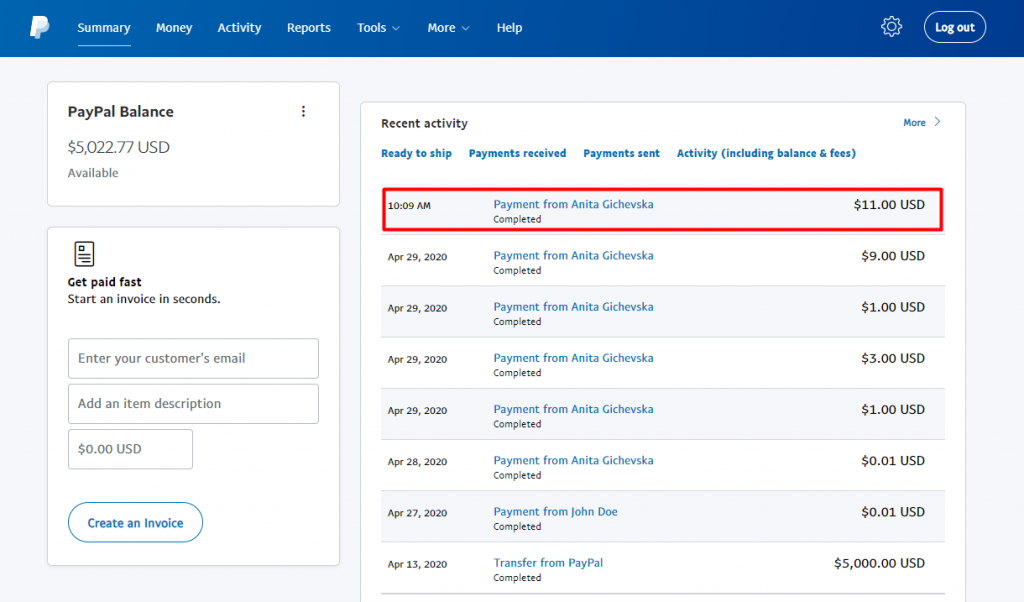
Task: Show Activity including balance & fees
Action: [766, 153]
